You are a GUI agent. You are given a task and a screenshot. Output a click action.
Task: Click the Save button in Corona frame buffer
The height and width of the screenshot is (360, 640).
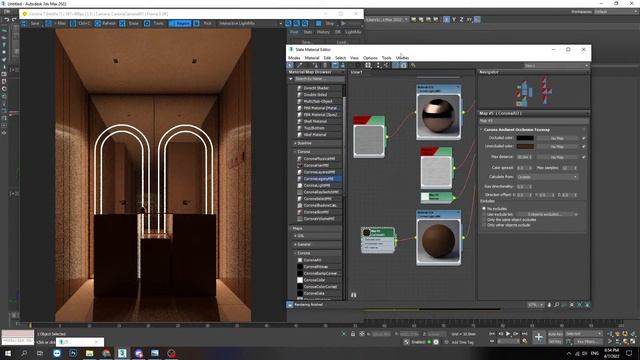31,24
